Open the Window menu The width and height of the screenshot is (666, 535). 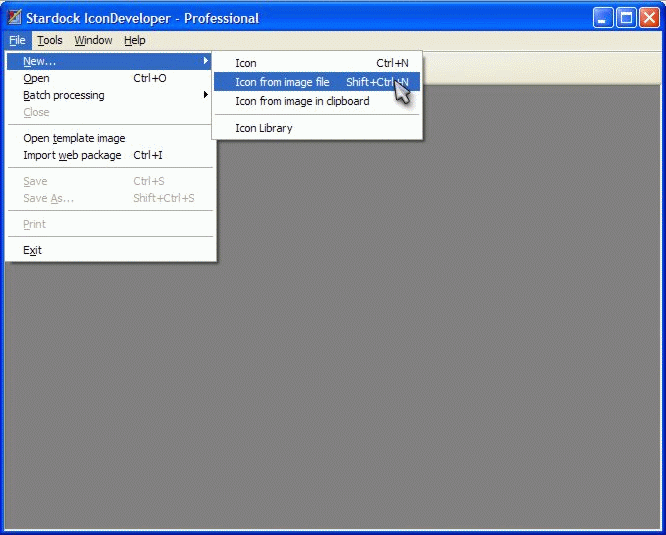point(93,40)
